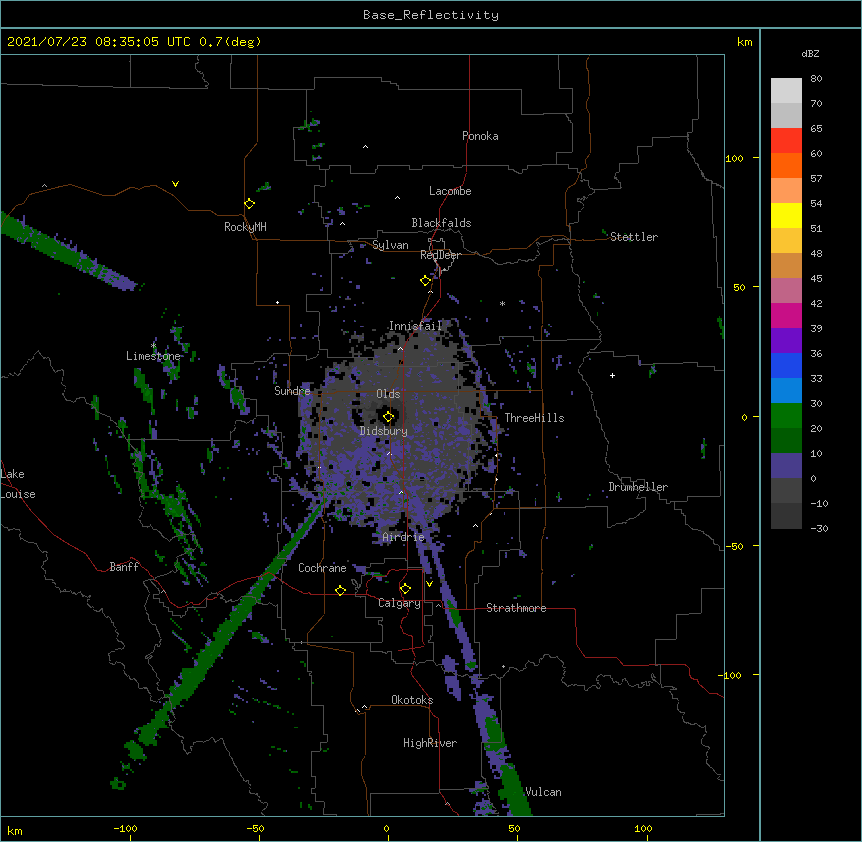Click the Olds town label

[x=388, y=394]
